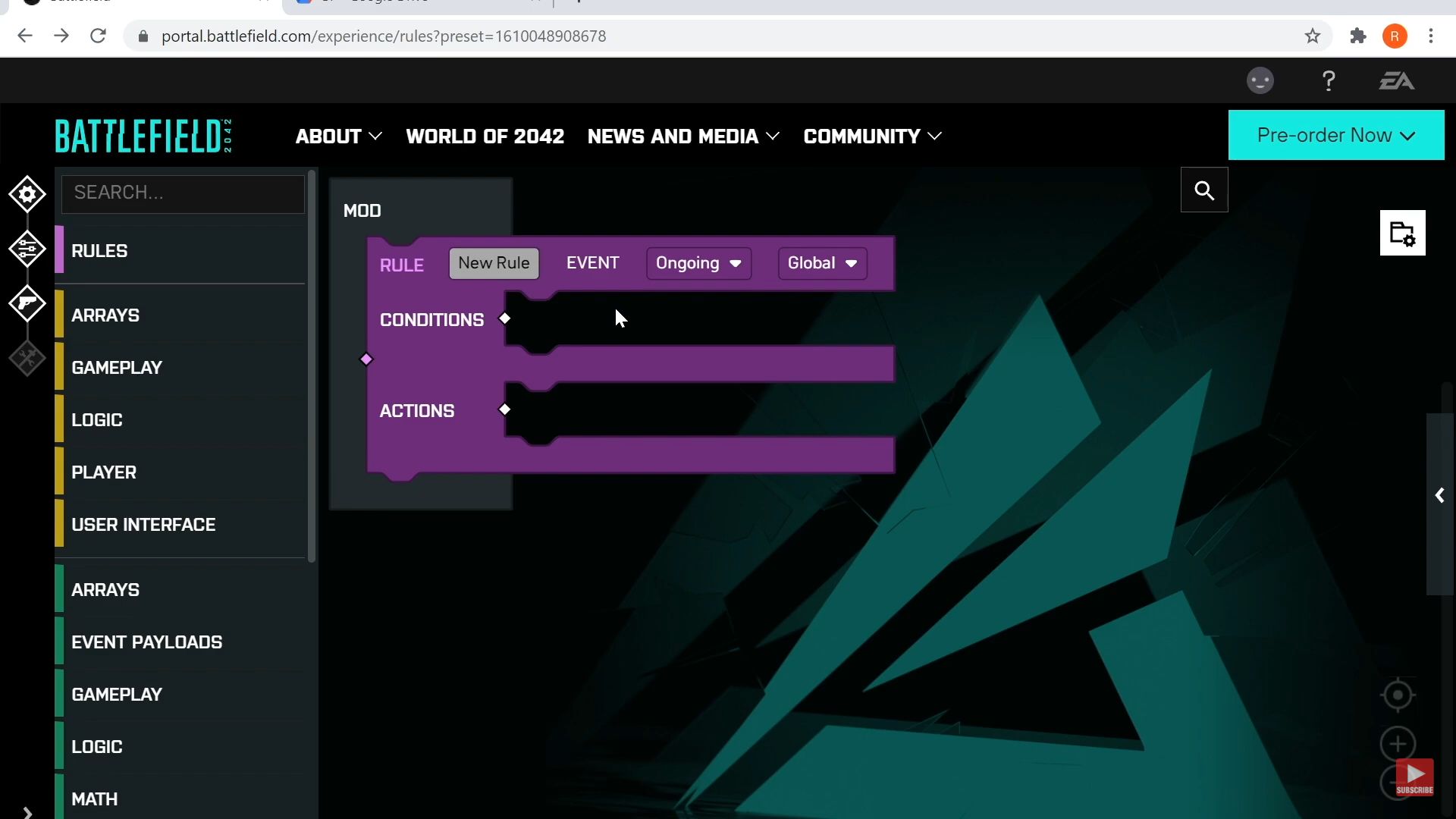Click the New Rule name field
The width and height of the screenshot is (1456, 819).
pyautogui.click(x=494, y=263)
